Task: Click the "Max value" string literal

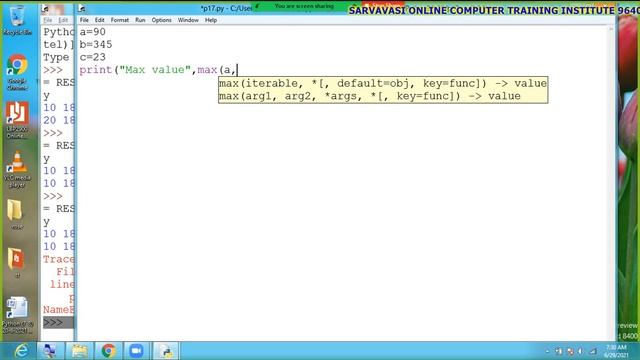Action: (x=155, y=70)
